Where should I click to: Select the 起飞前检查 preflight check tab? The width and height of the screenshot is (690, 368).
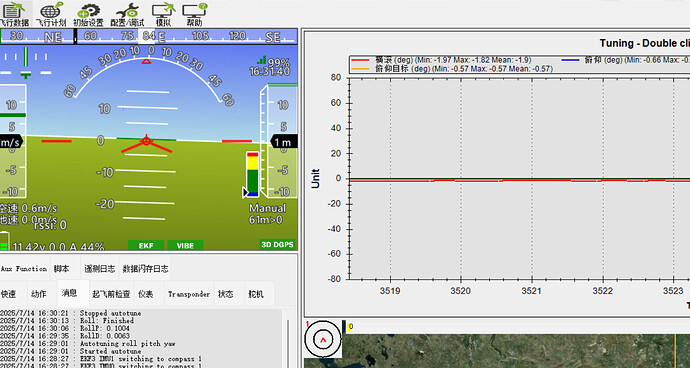pyautogui.click(x=111, y=294)
